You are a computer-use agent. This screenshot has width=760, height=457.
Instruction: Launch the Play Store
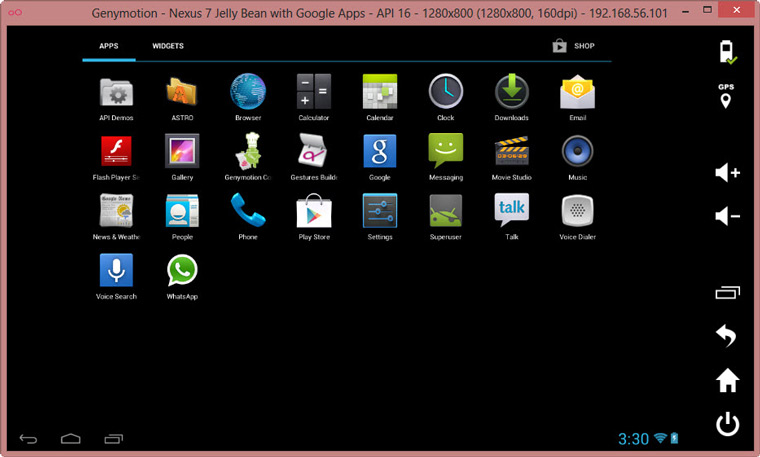pyautogui.click(x=314, y=218)
